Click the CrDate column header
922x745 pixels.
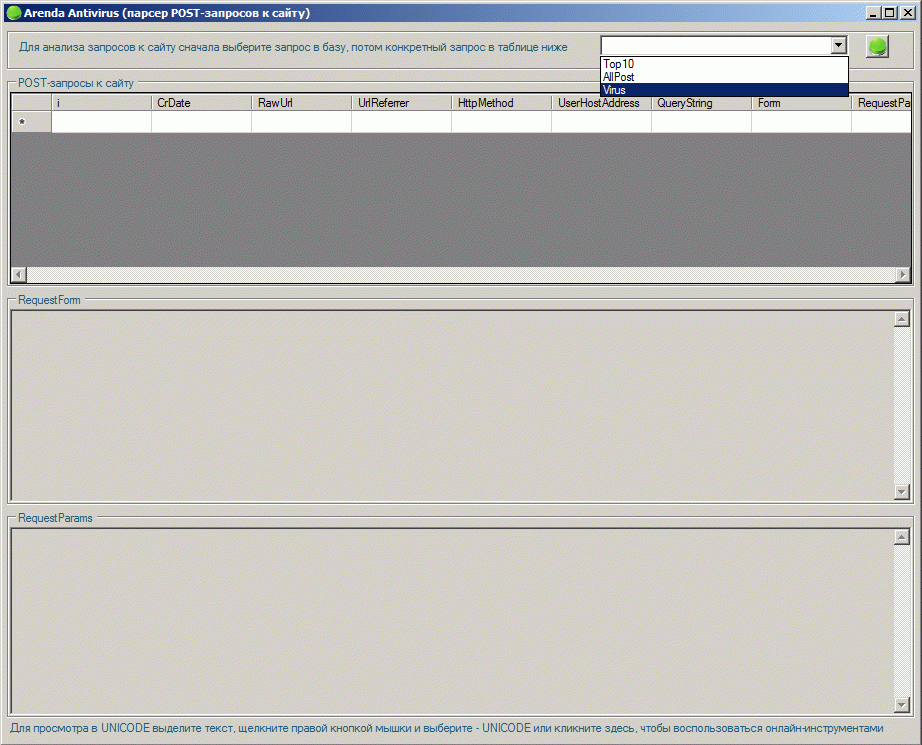tap(202, 103)
